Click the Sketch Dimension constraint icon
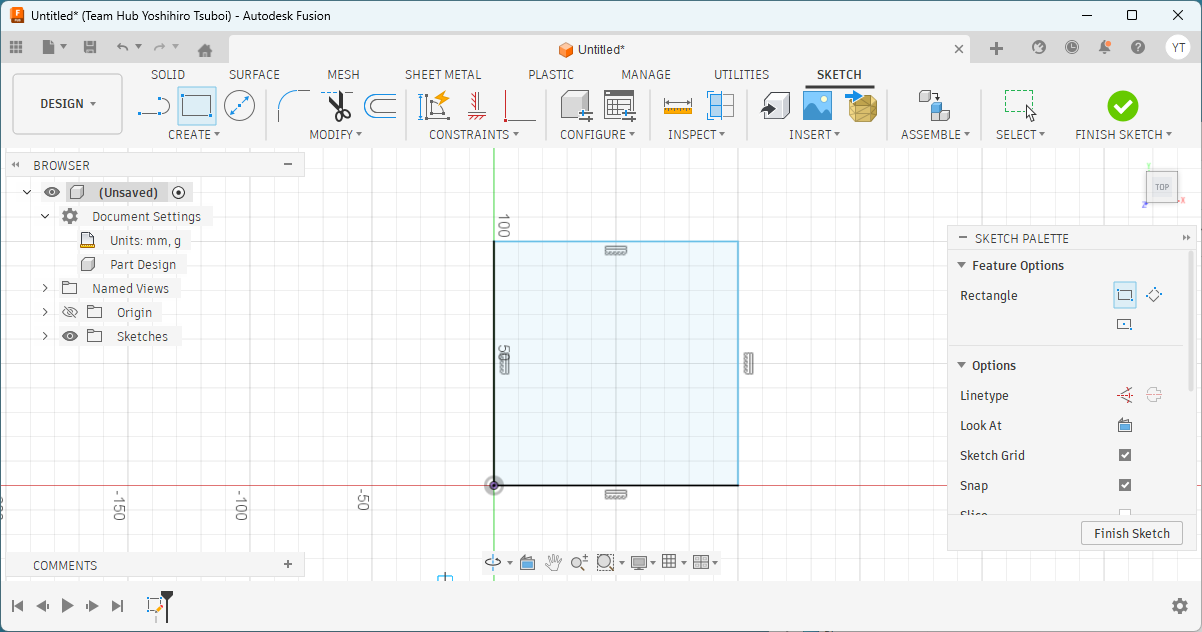Image resolution: width=1202 pixels, height=632 pixels. pyautogui.click(x=434, y=105)
